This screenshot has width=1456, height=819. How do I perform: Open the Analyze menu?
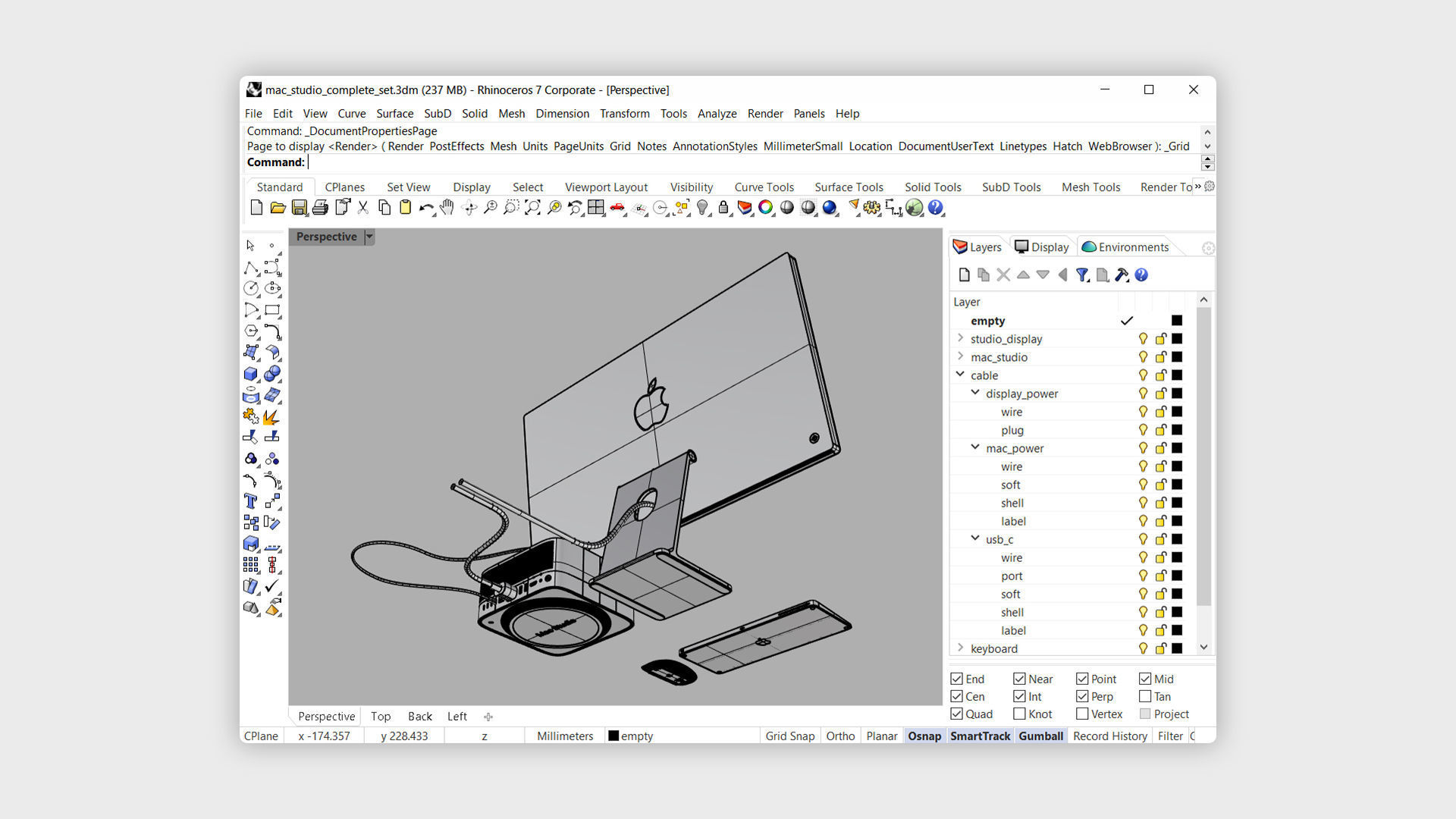(717, 114)
